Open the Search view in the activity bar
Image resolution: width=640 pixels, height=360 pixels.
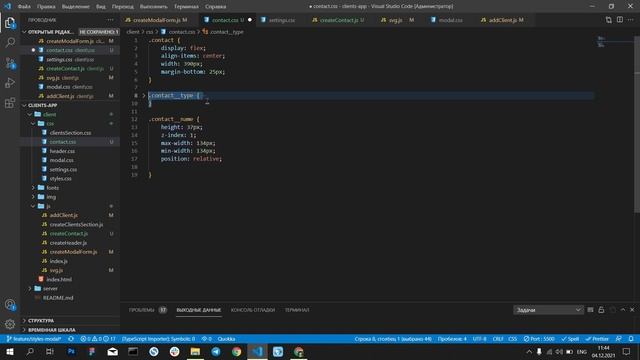(10, 42)
